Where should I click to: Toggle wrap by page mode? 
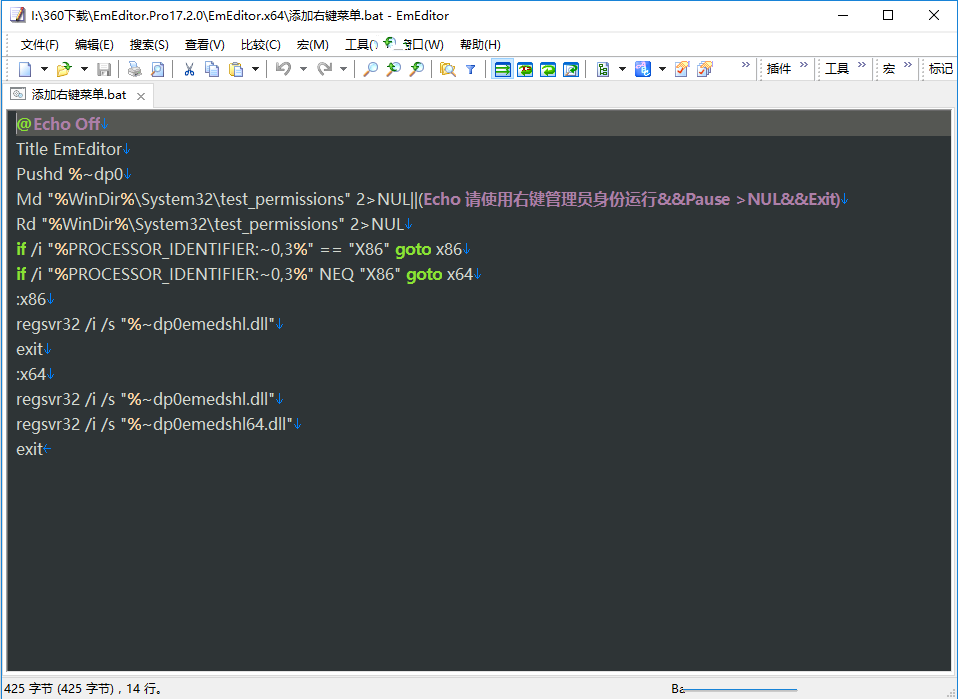pyautogui.click(x=571, y=69)
